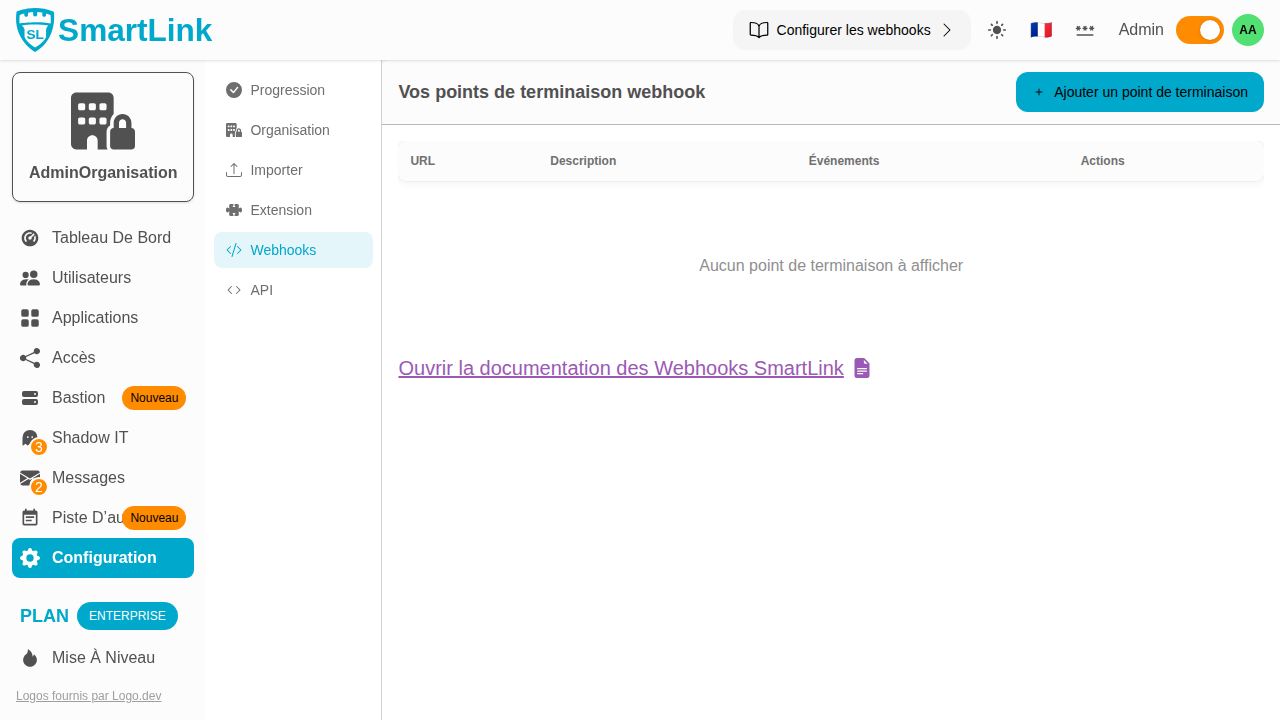Click the three-dots overflow menu

1085,30
